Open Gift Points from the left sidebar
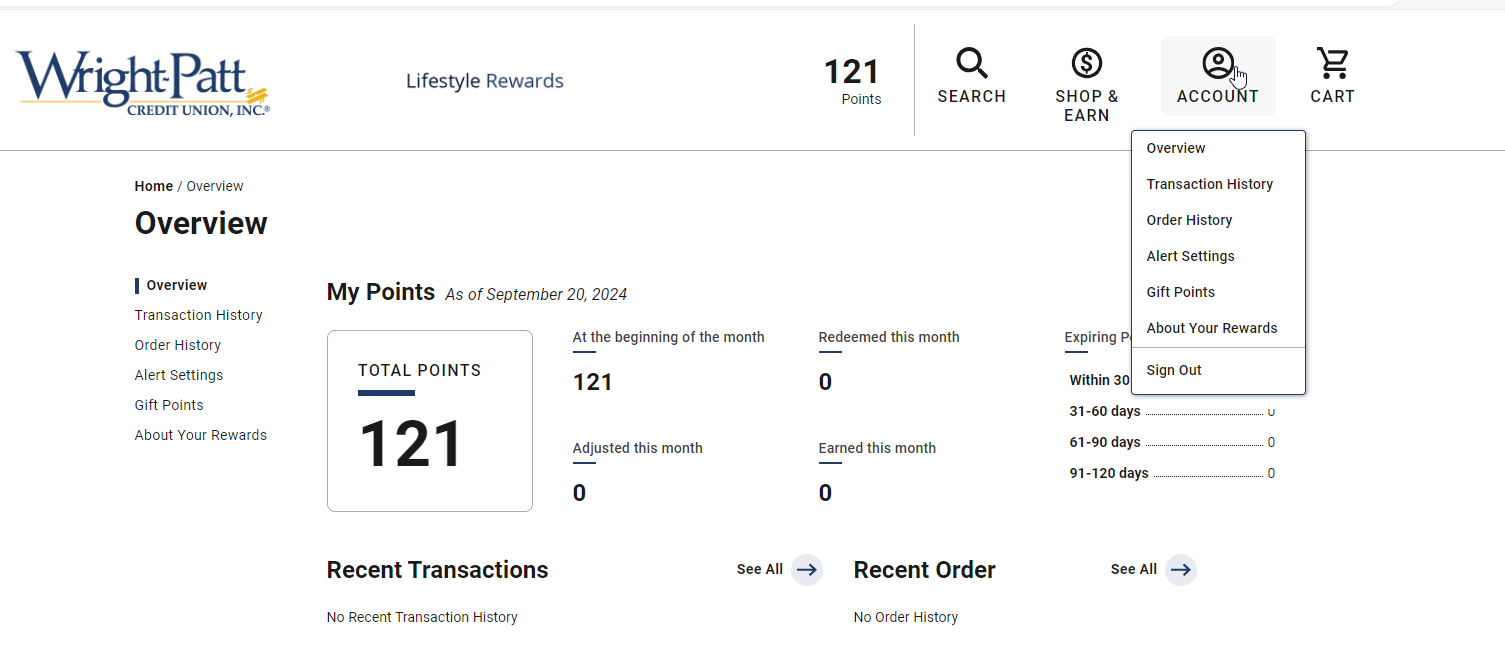This screenshot has width=1505, height=655. 168,404
